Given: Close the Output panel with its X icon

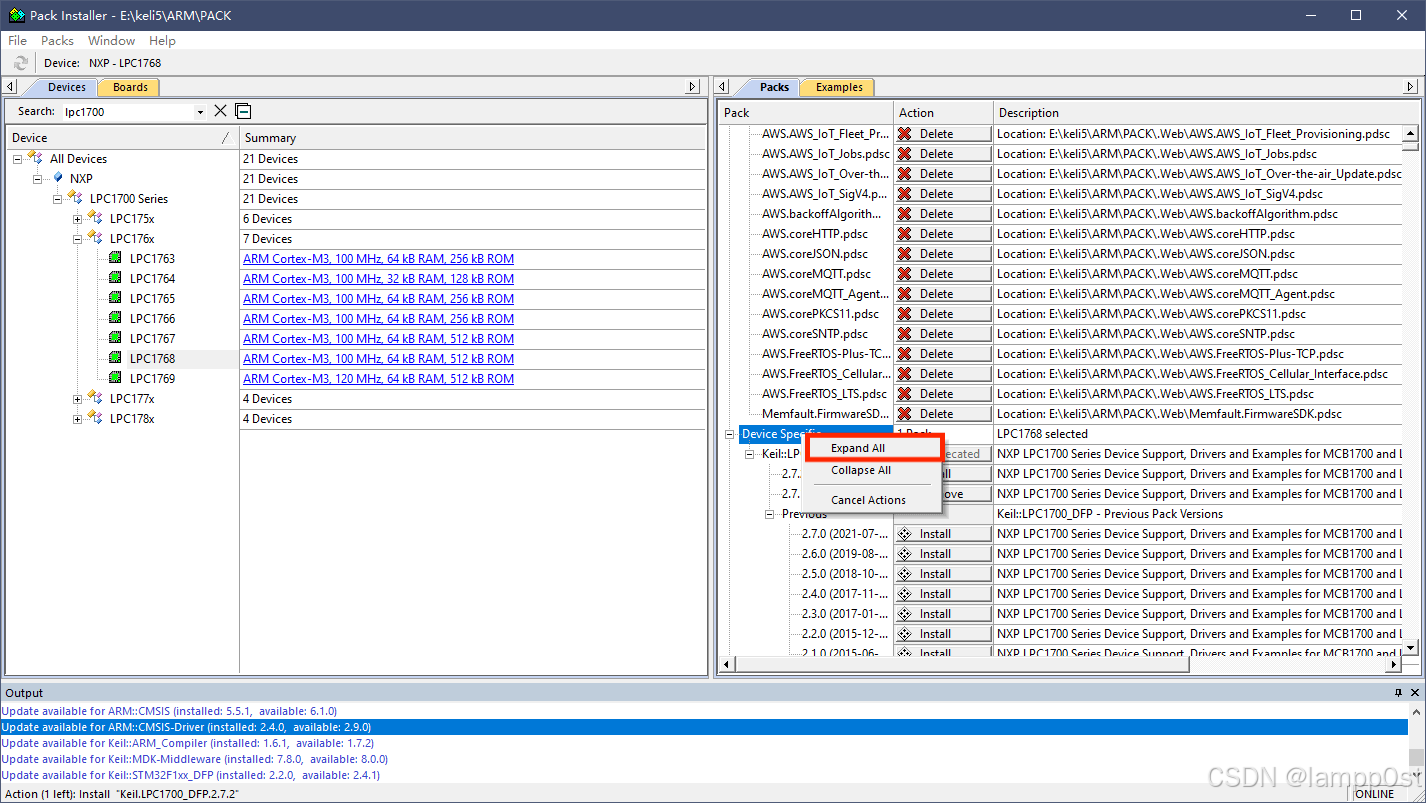Looking at the screenshot, I should pos(1414,693).
